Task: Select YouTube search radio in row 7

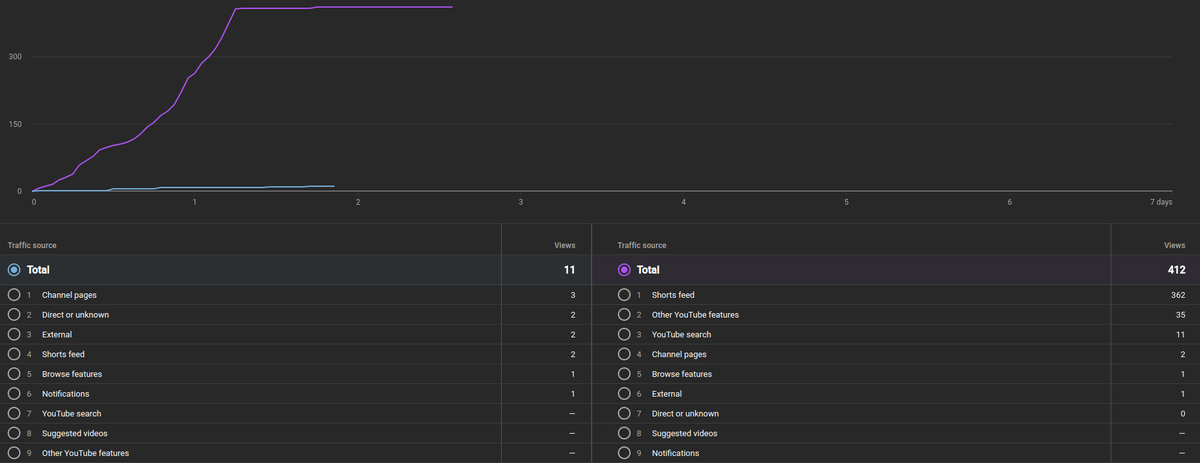Action: coord(14,413)
